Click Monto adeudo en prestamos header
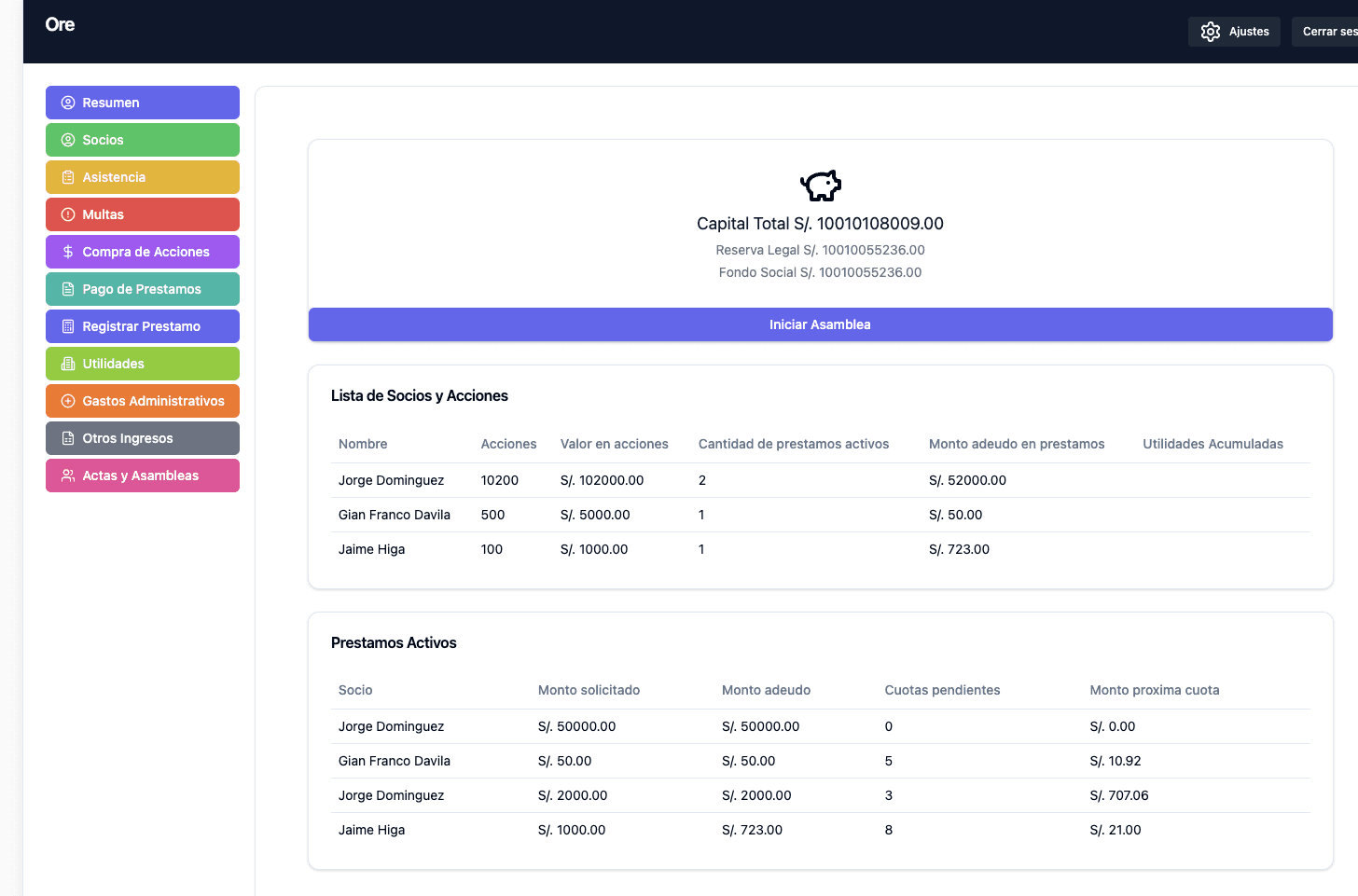Screen dimensions: 1358x896 (x=1017, y=444)
